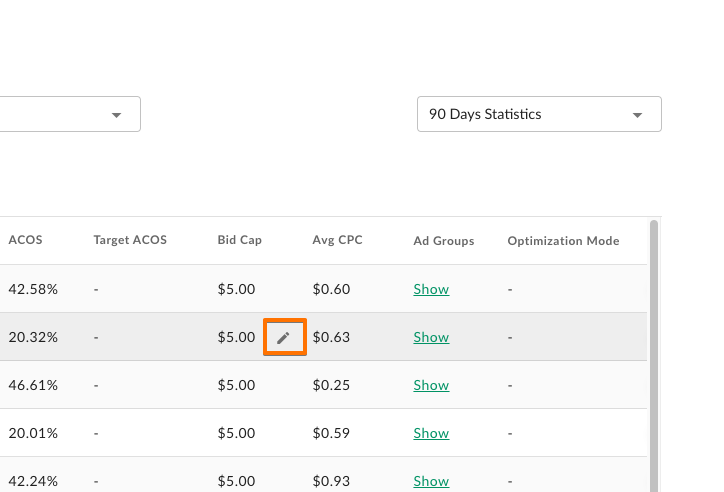
Task: Click the table's vertical scrollbar
Action: [653, 356]
